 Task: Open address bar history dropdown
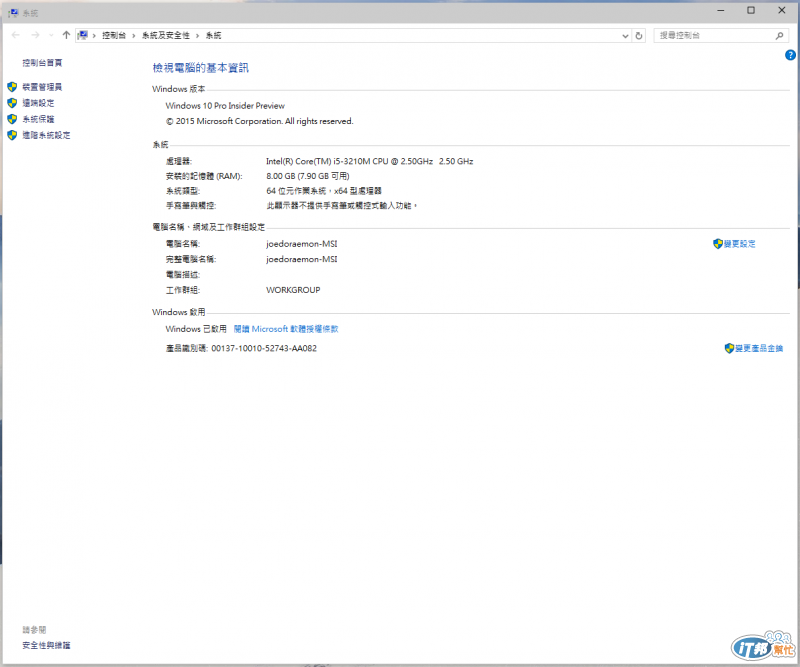pos(625,36)
